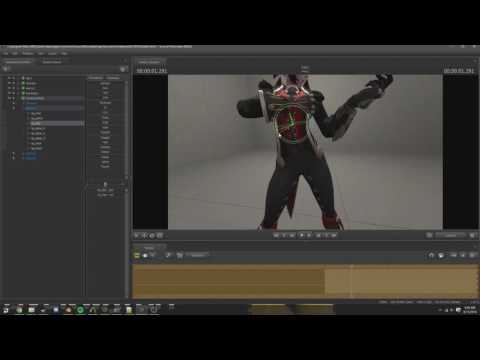Screen dimensions: 480x360
Task: Open the Animation Set Editor gear settings icon
Action: (123, 69)
